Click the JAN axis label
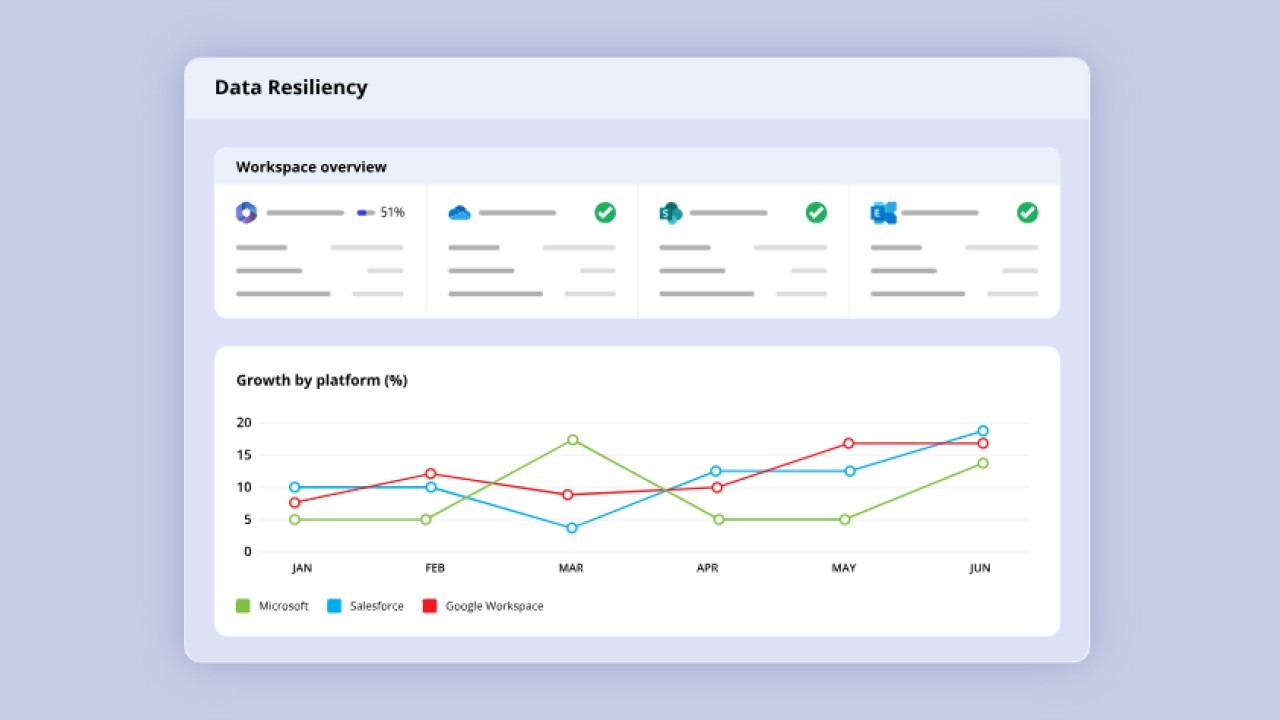Screen dimensions: 1280x720 coord(302,568)
